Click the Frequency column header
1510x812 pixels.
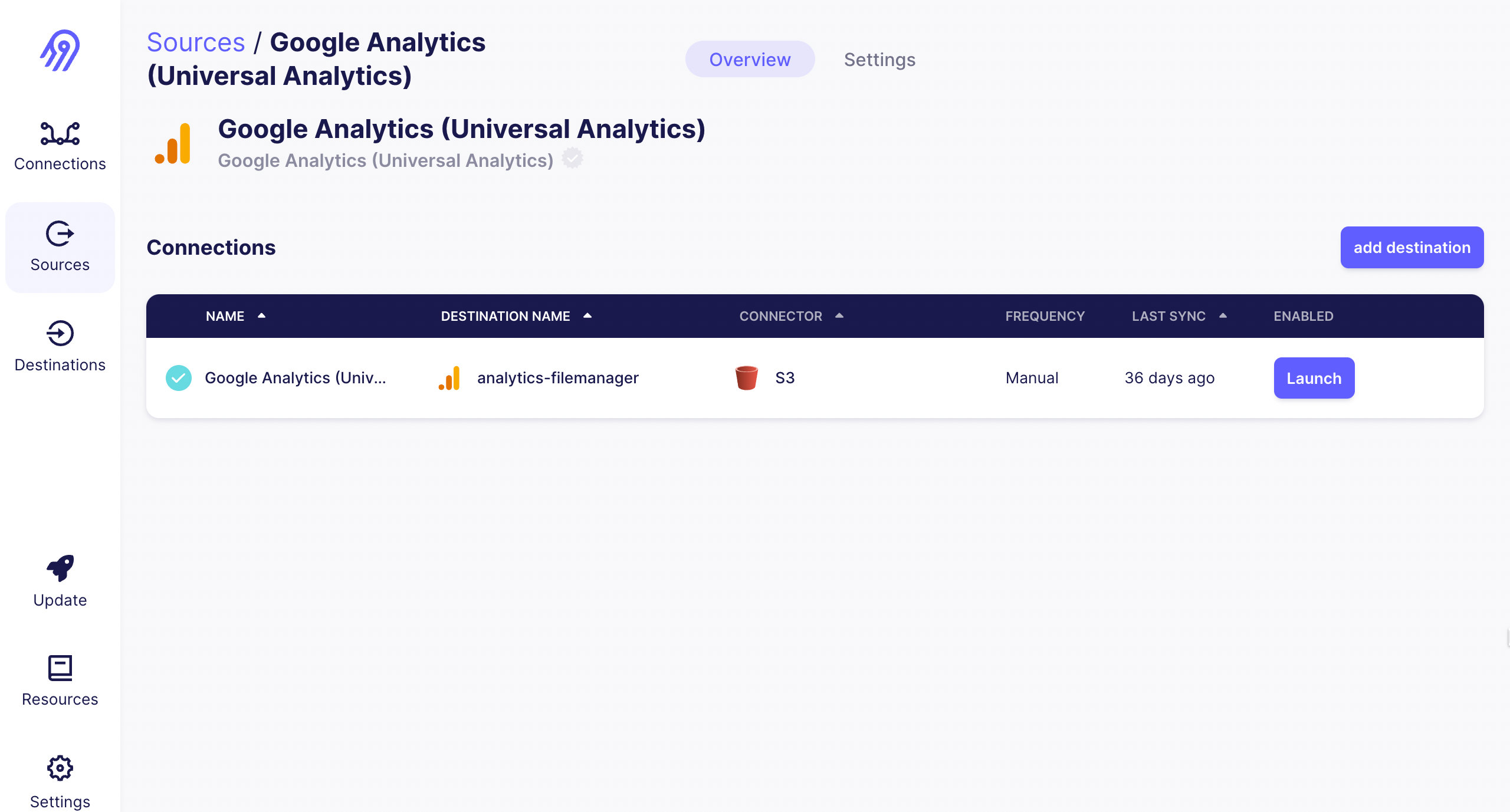[1045, 316]
